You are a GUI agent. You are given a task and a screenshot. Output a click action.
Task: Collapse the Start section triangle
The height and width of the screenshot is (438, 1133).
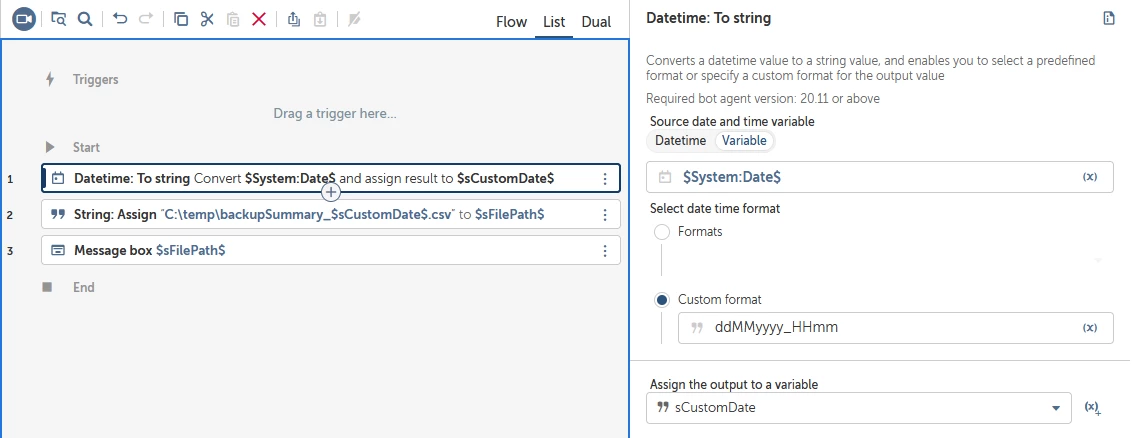point(50,147)
